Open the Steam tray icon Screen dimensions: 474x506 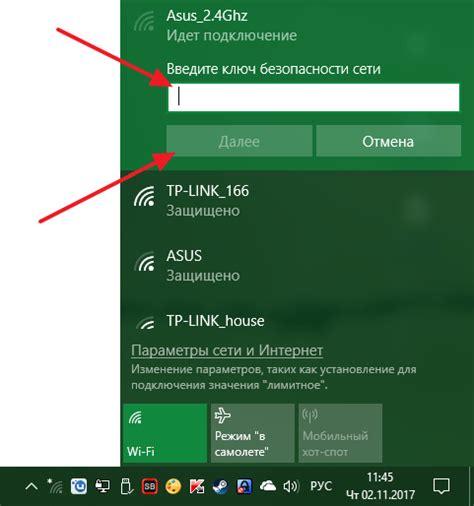[221, 487]
